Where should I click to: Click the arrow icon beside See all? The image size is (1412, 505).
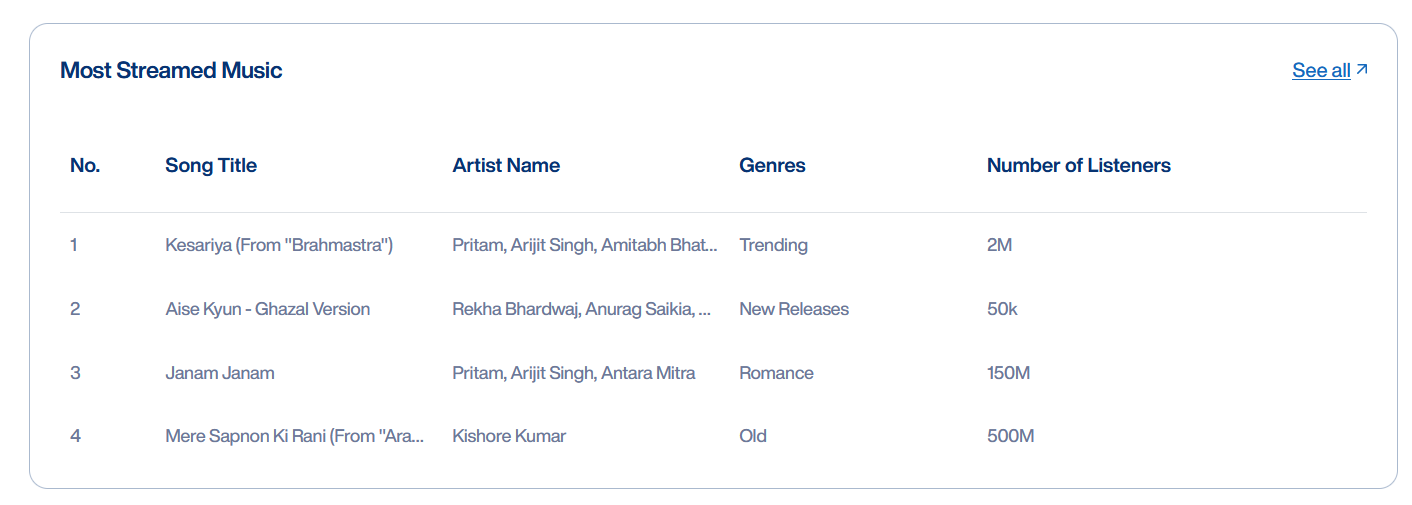1361,70
